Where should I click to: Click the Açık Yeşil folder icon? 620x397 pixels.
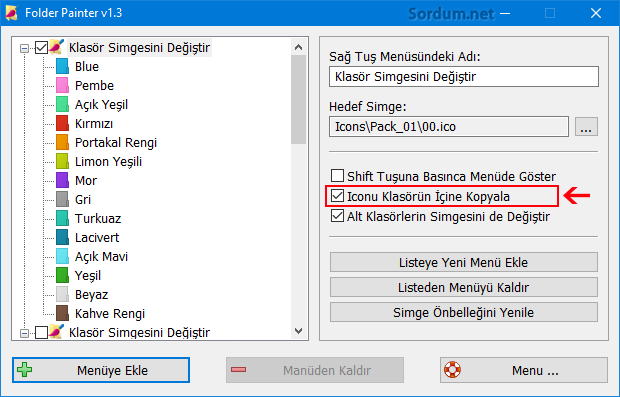pyautogui.click(x=62, y=104)
